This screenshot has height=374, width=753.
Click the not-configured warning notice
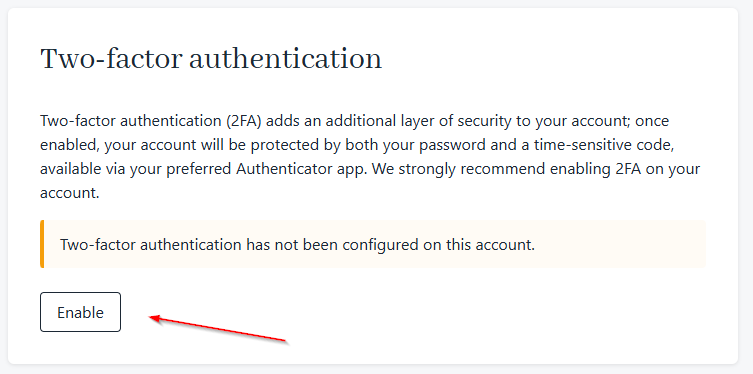[x=373, y=244]
